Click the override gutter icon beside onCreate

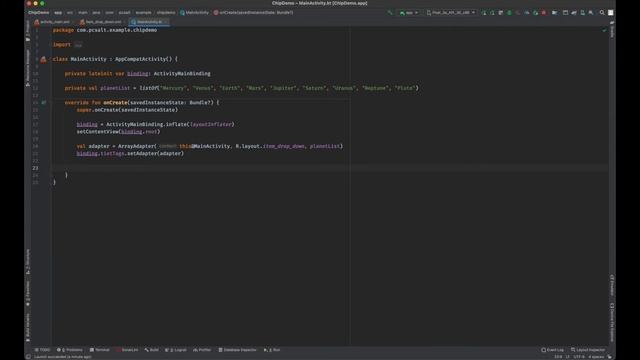44,102
